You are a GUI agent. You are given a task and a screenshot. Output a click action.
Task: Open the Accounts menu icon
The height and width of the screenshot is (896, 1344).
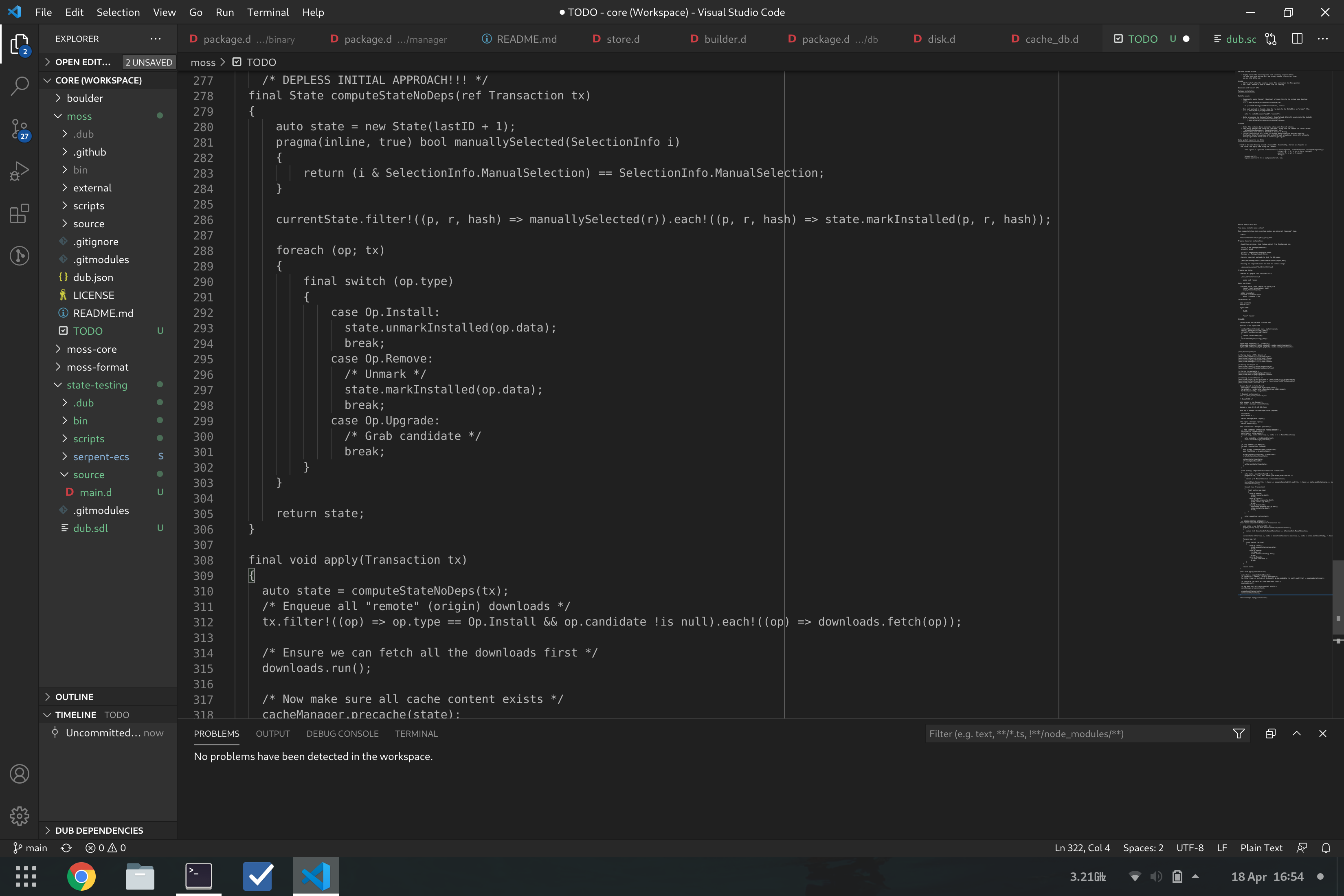pos(20,774)
